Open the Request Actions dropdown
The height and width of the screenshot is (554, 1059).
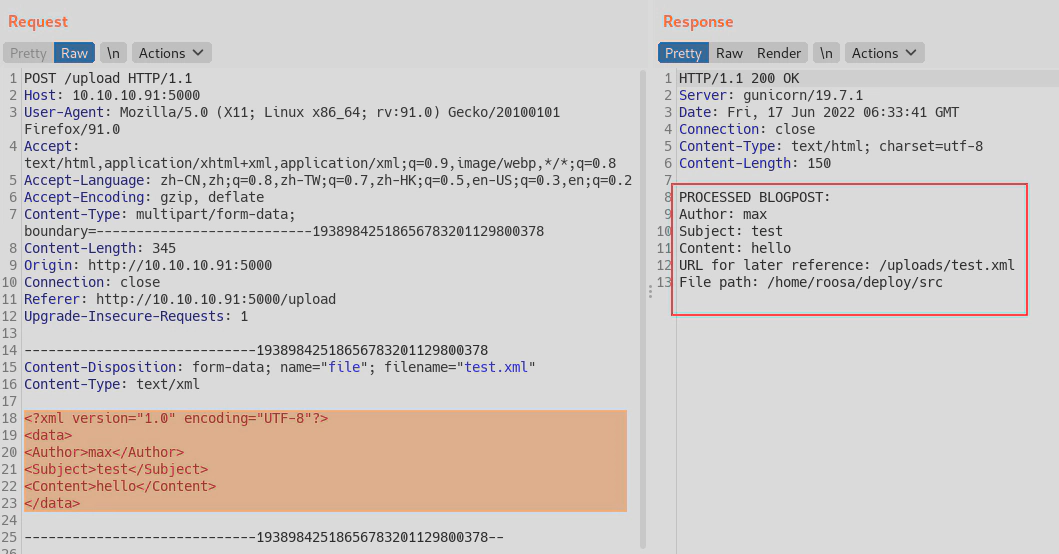click(171, 53)
